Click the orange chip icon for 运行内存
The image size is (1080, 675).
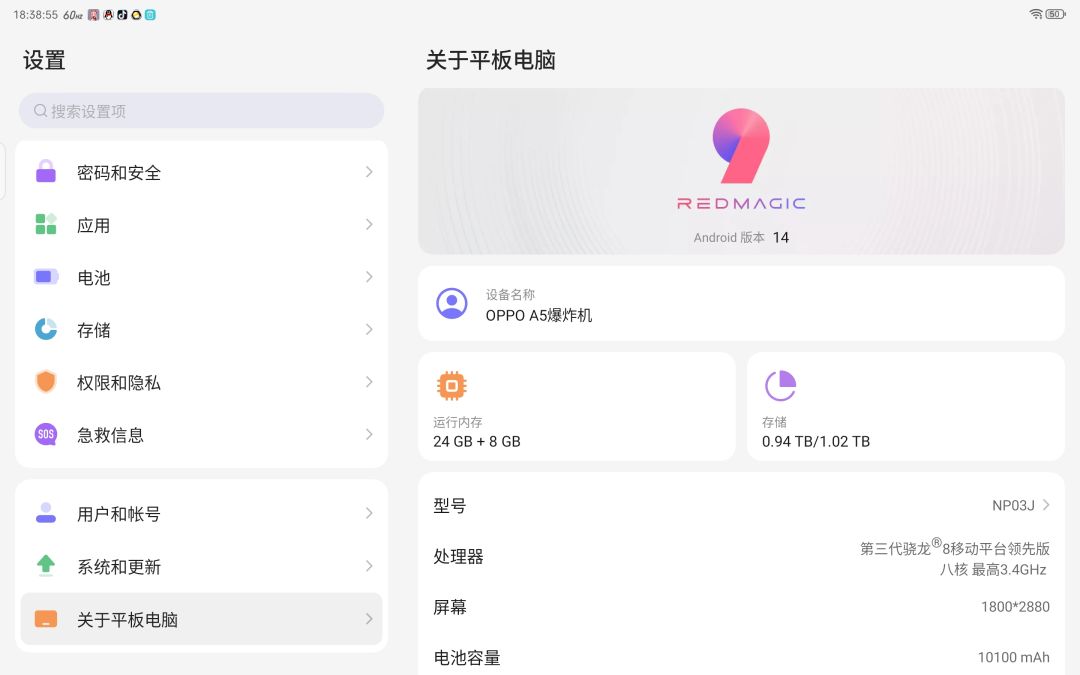[x=452, y=386]
